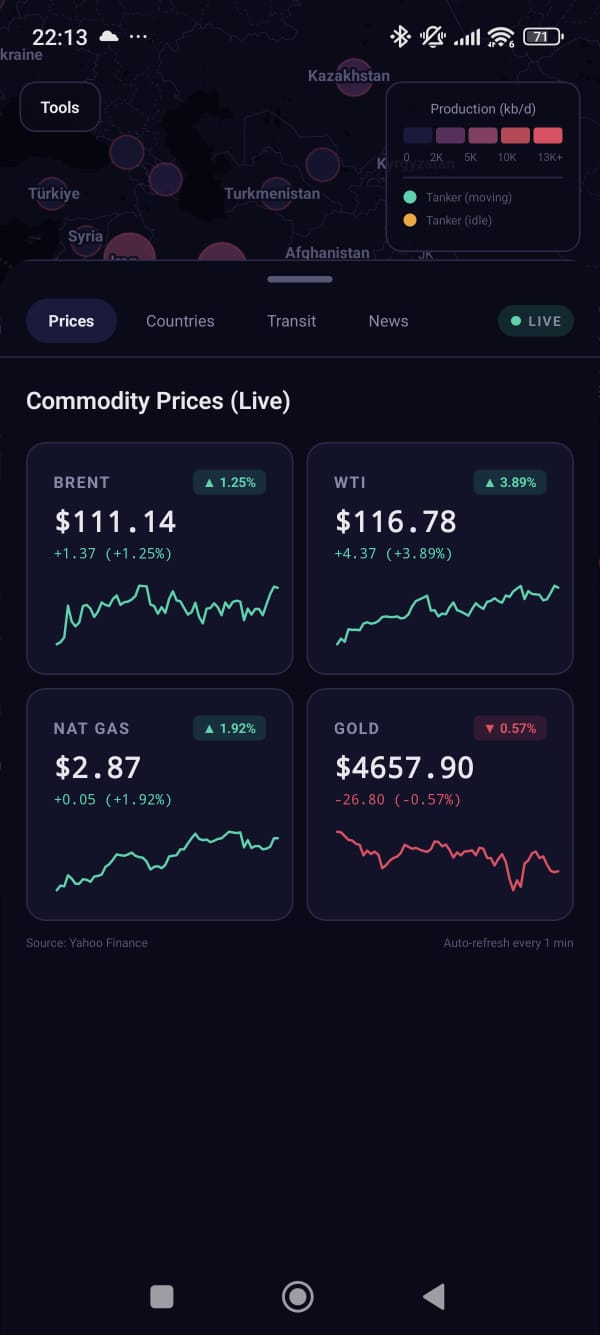Click the Source: Yahoo Finance link
This screenshot has width=600, height=1335.
pyautogui.click(x=86, y=942)
